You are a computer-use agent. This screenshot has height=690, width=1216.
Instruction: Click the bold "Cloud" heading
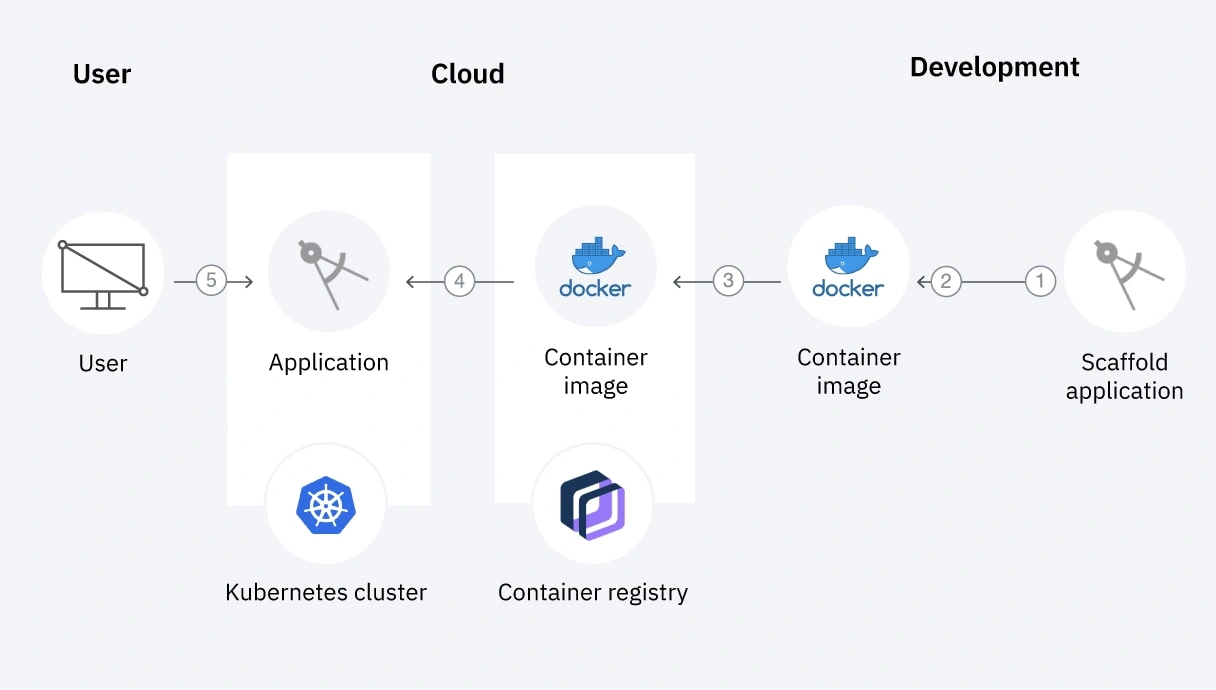[467, 74]
